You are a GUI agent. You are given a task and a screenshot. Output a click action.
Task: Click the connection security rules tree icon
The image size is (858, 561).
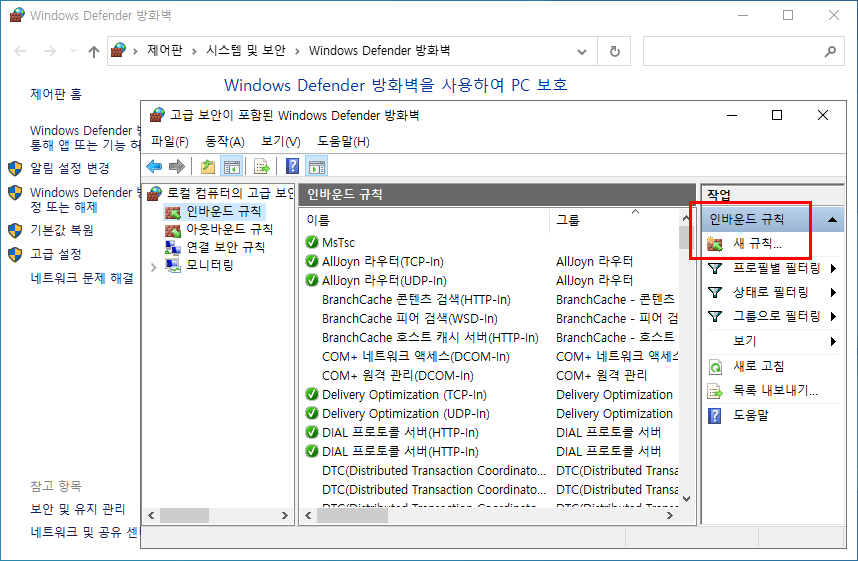(173, 248)
